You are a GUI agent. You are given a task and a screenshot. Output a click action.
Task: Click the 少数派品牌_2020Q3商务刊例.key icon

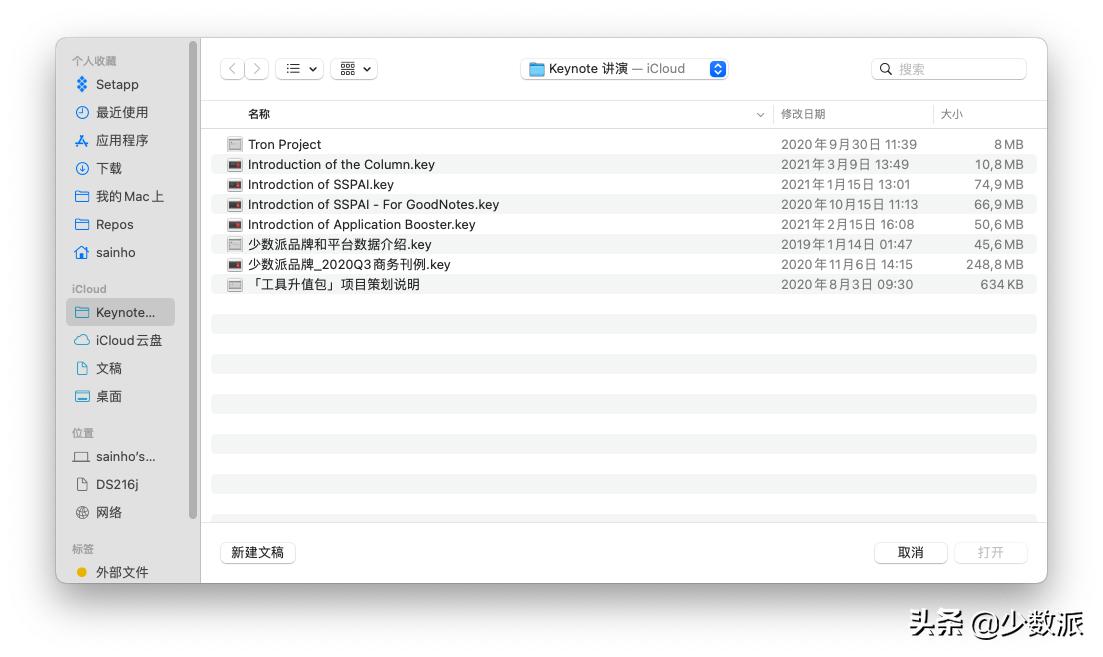[x=235, y=264]
